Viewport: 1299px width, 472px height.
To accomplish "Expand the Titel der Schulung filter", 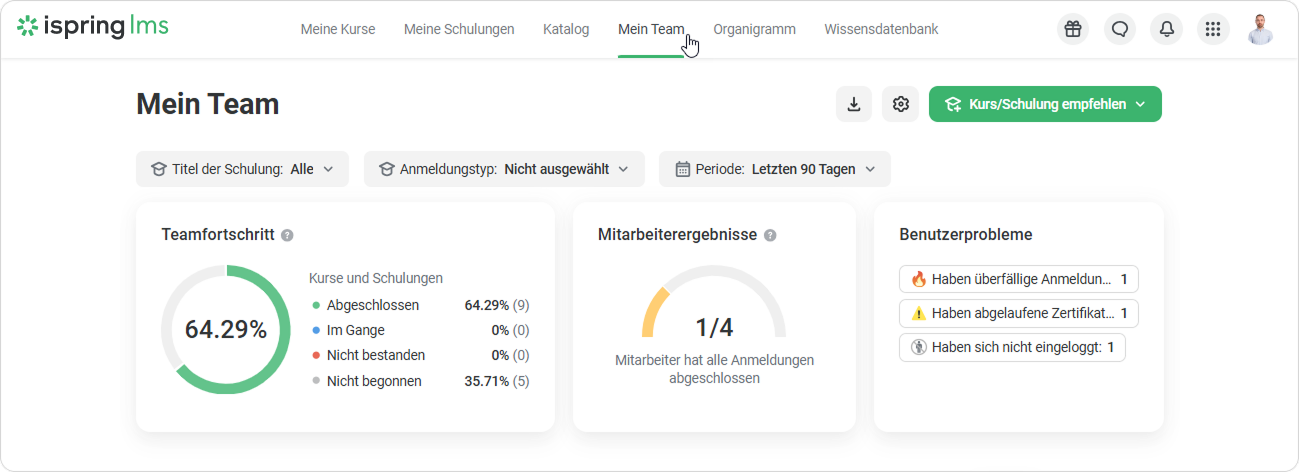I will tap(242, 169).
